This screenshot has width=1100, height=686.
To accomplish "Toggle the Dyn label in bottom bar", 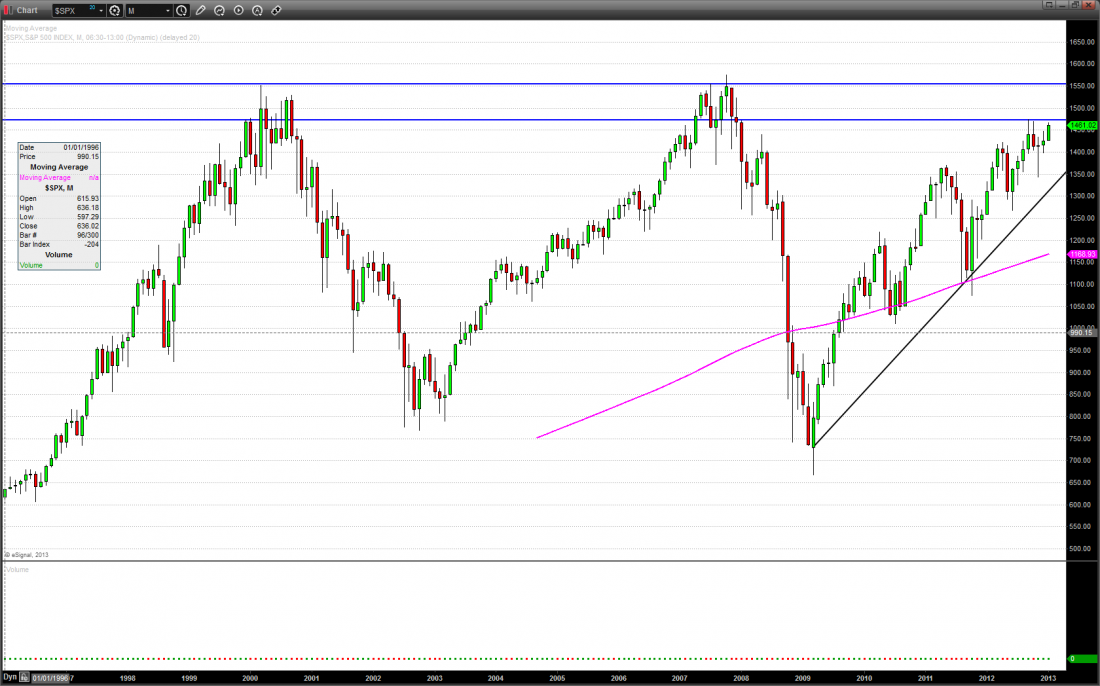I will pyautogui.click(x=10, y=678).
